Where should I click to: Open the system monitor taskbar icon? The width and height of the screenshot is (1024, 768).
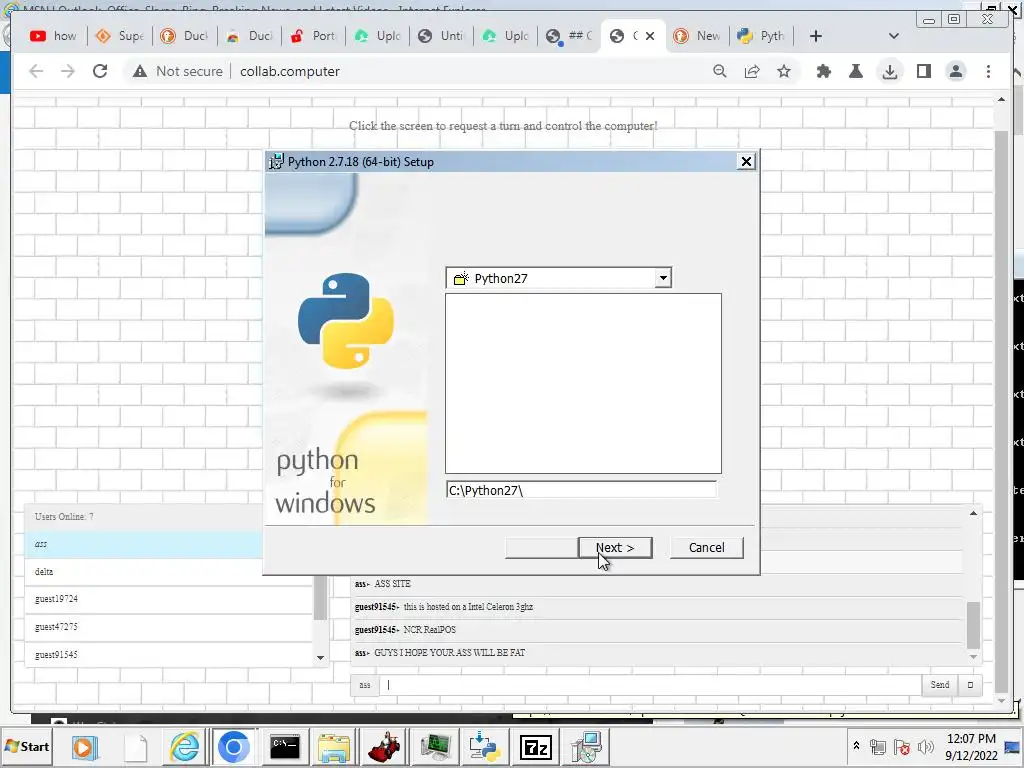pos(435,747)
